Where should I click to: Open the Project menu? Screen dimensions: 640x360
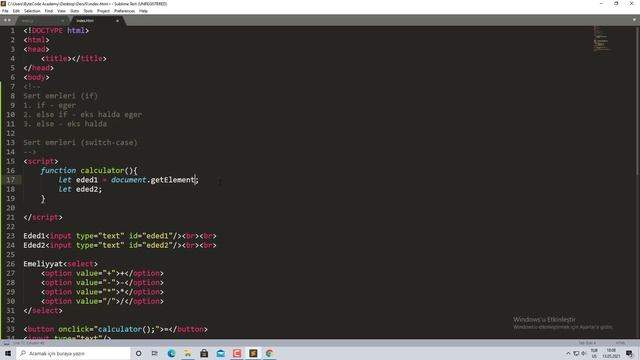103,11
